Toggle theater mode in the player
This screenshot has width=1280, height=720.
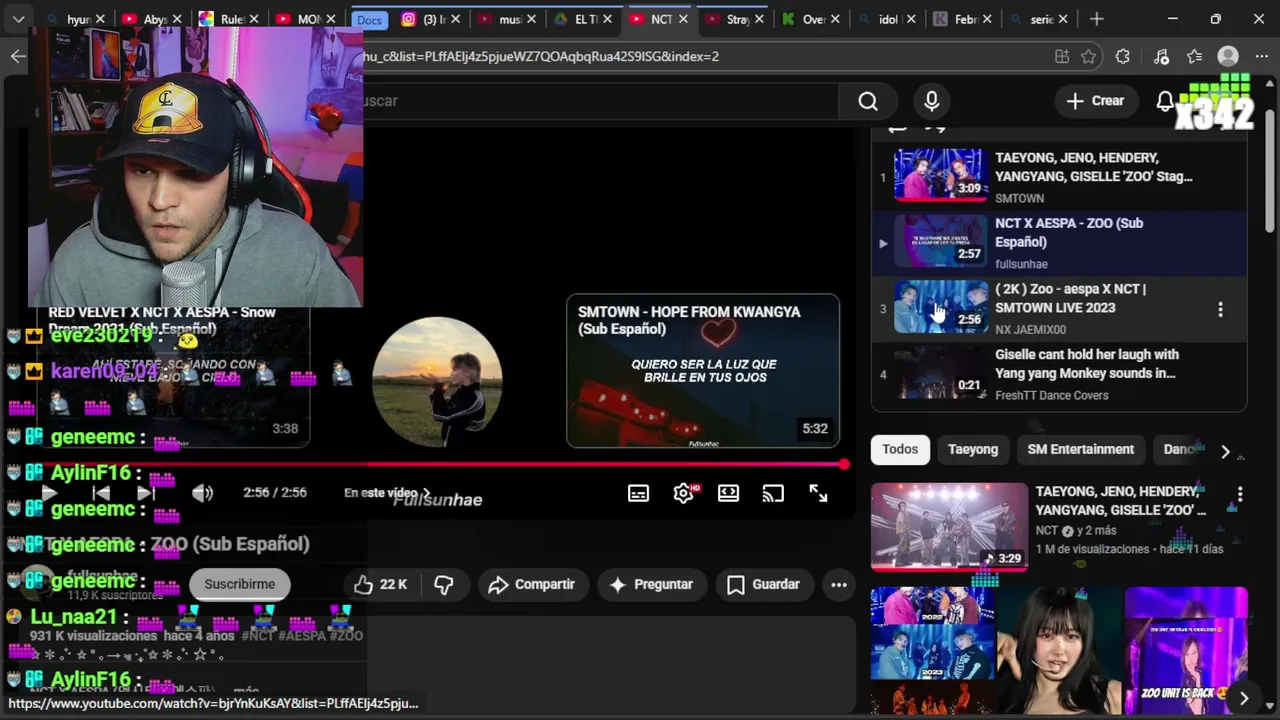click(x=728, y=493)
